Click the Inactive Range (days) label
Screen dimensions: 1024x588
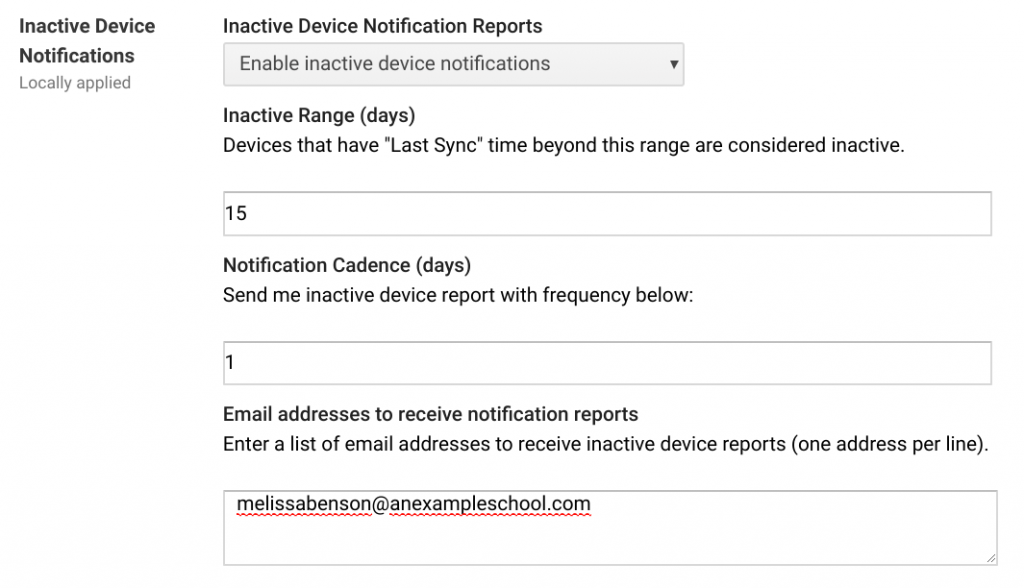[x=318, y=115]
